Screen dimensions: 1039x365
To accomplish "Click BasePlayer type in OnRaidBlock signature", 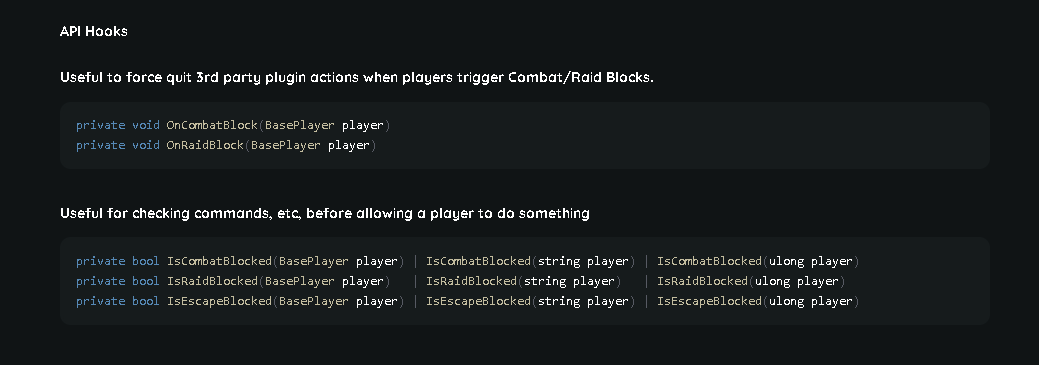I will 286,145.
